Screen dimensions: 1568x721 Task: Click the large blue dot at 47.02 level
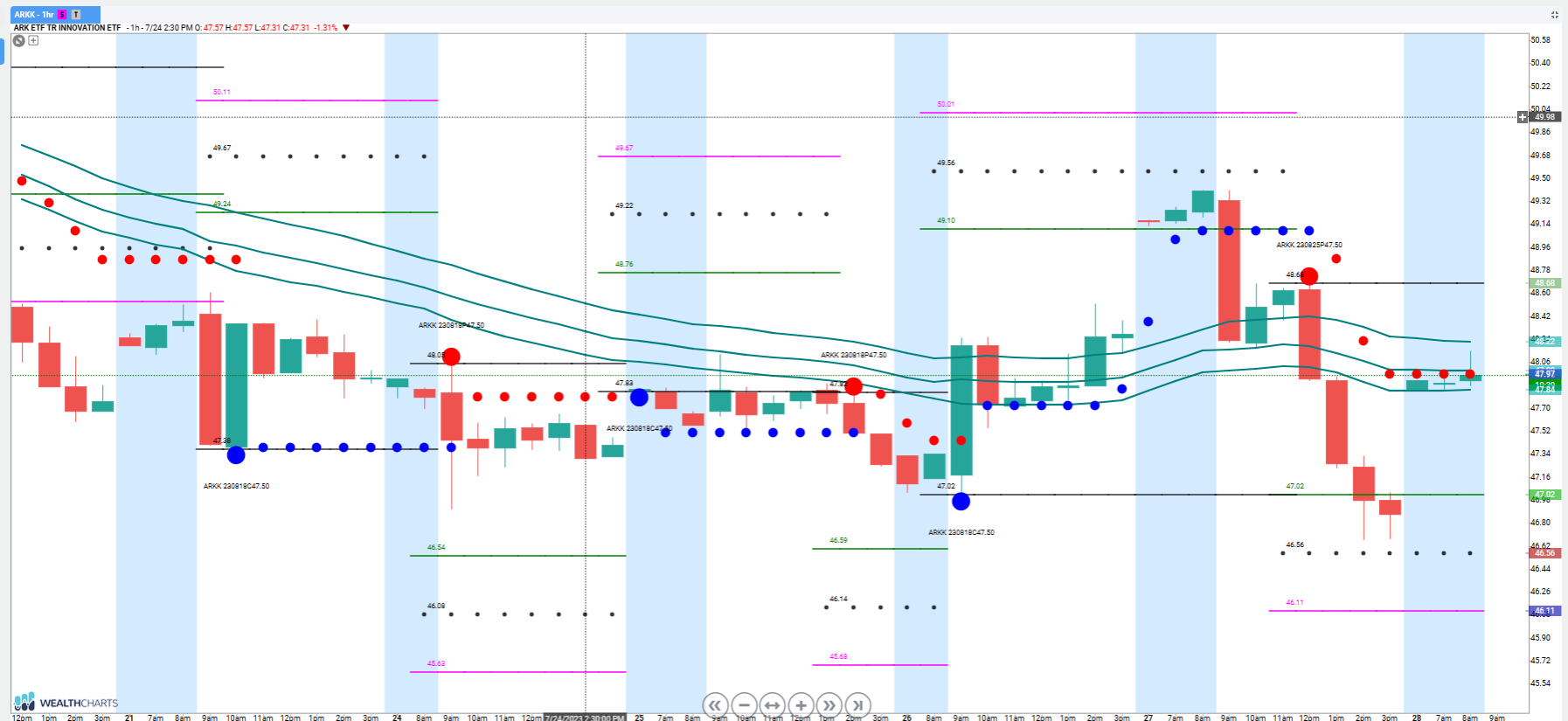pos(961,501)
